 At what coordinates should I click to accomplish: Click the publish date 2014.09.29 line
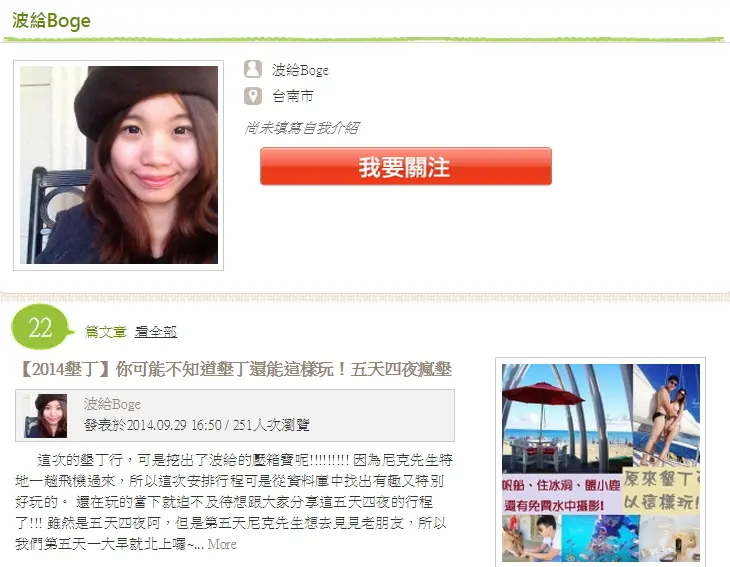pos(197,425)
